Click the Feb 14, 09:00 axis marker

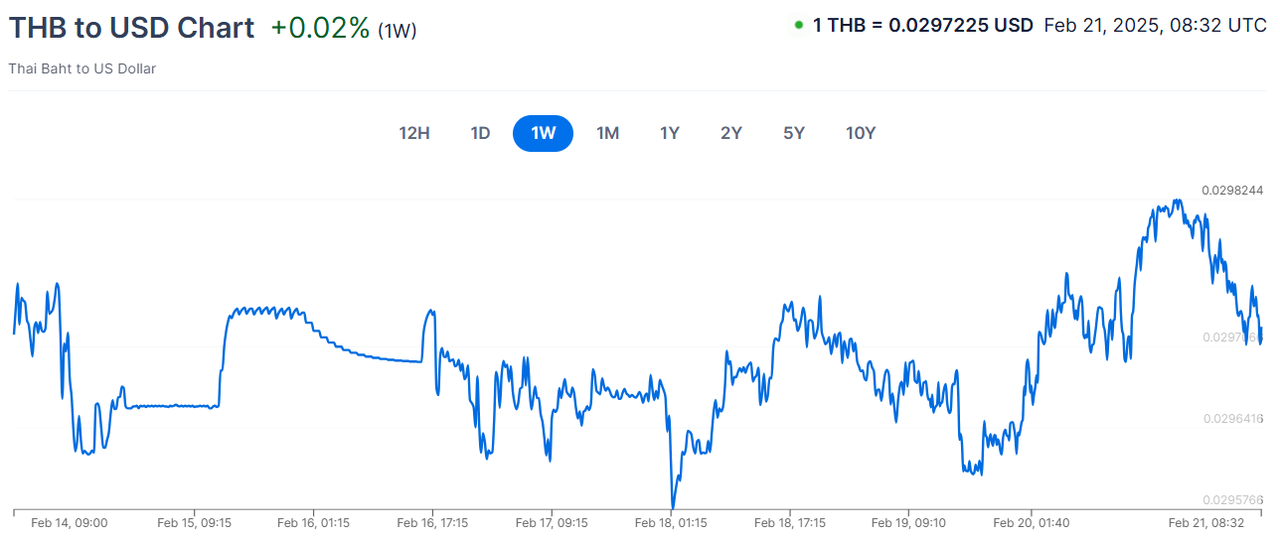[x=69, y=523]
